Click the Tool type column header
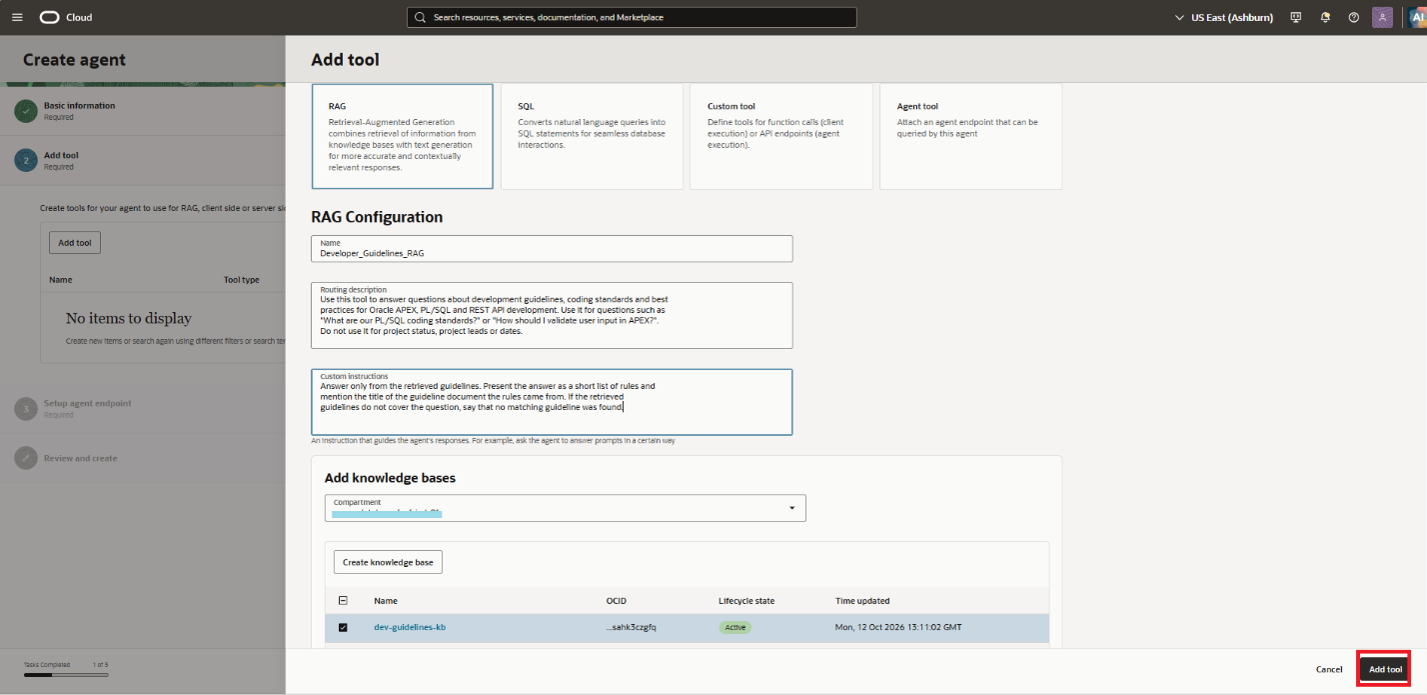The height and width of the screenshot is (695, 1427). tap(241, 280)
